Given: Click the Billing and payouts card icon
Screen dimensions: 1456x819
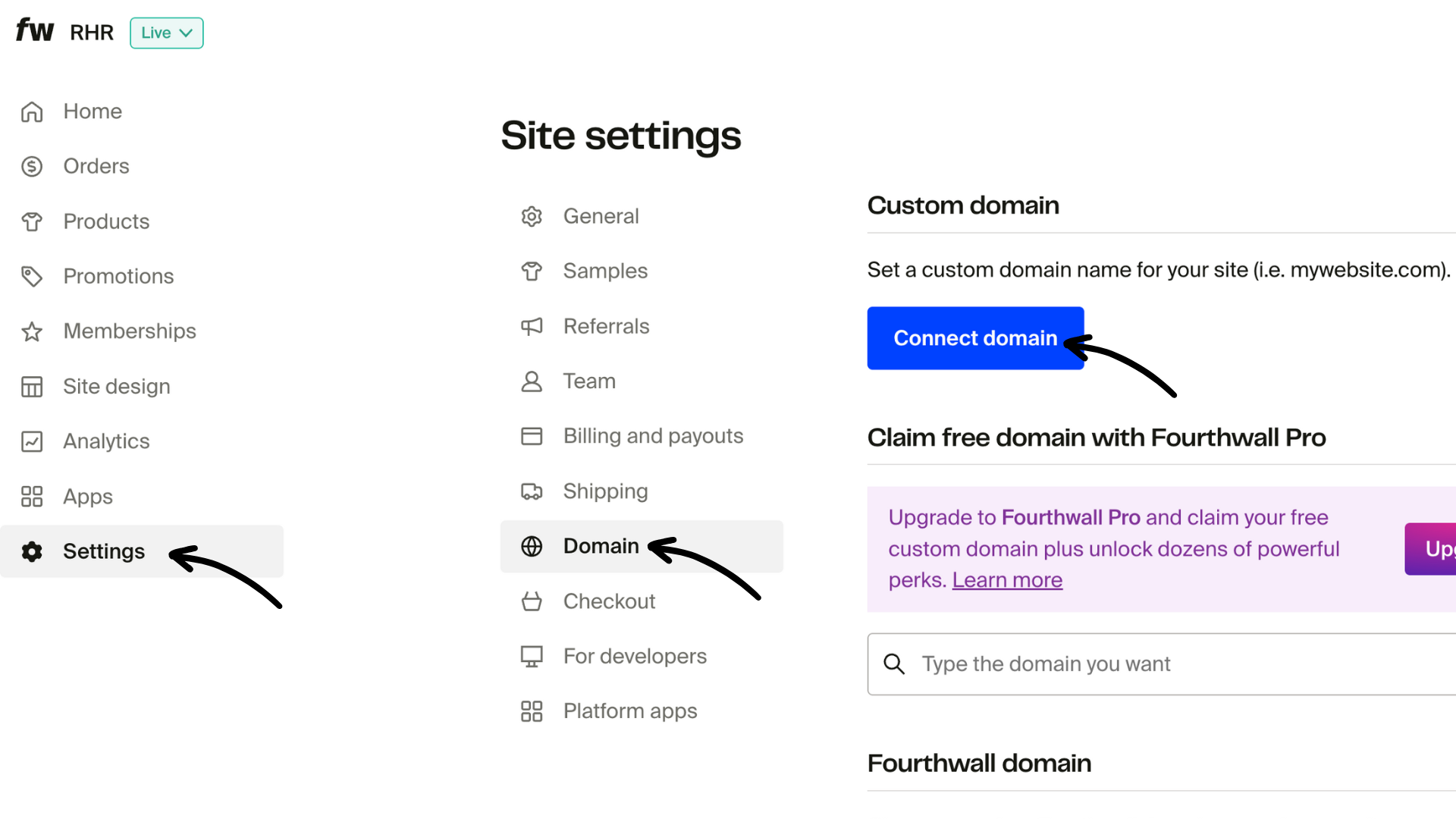Looking at the screenshot, I should [532, 436].
